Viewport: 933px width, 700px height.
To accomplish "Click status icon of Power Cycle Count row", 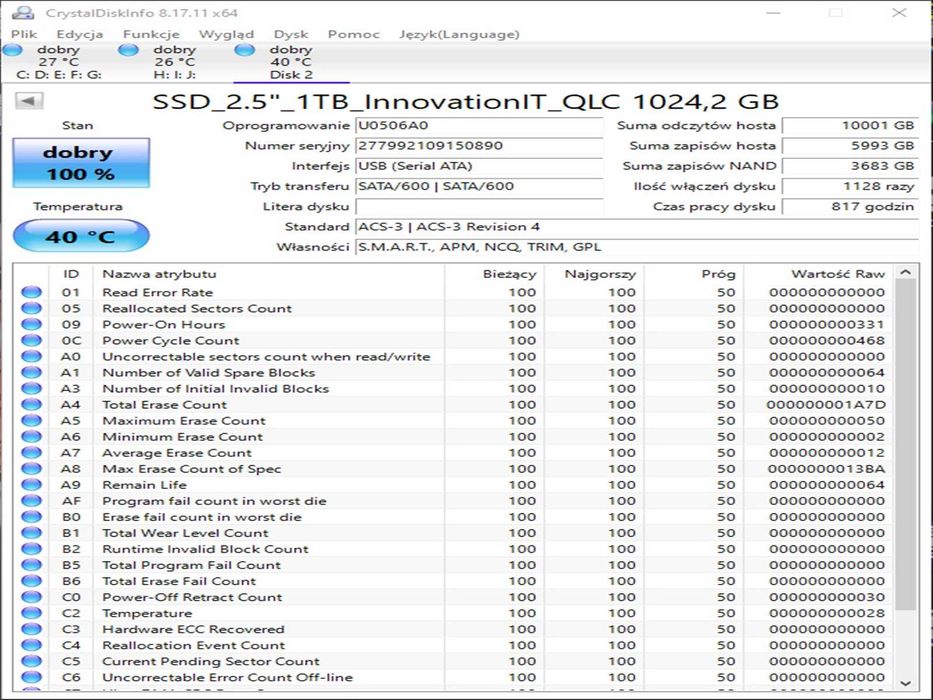I will 32,340.
